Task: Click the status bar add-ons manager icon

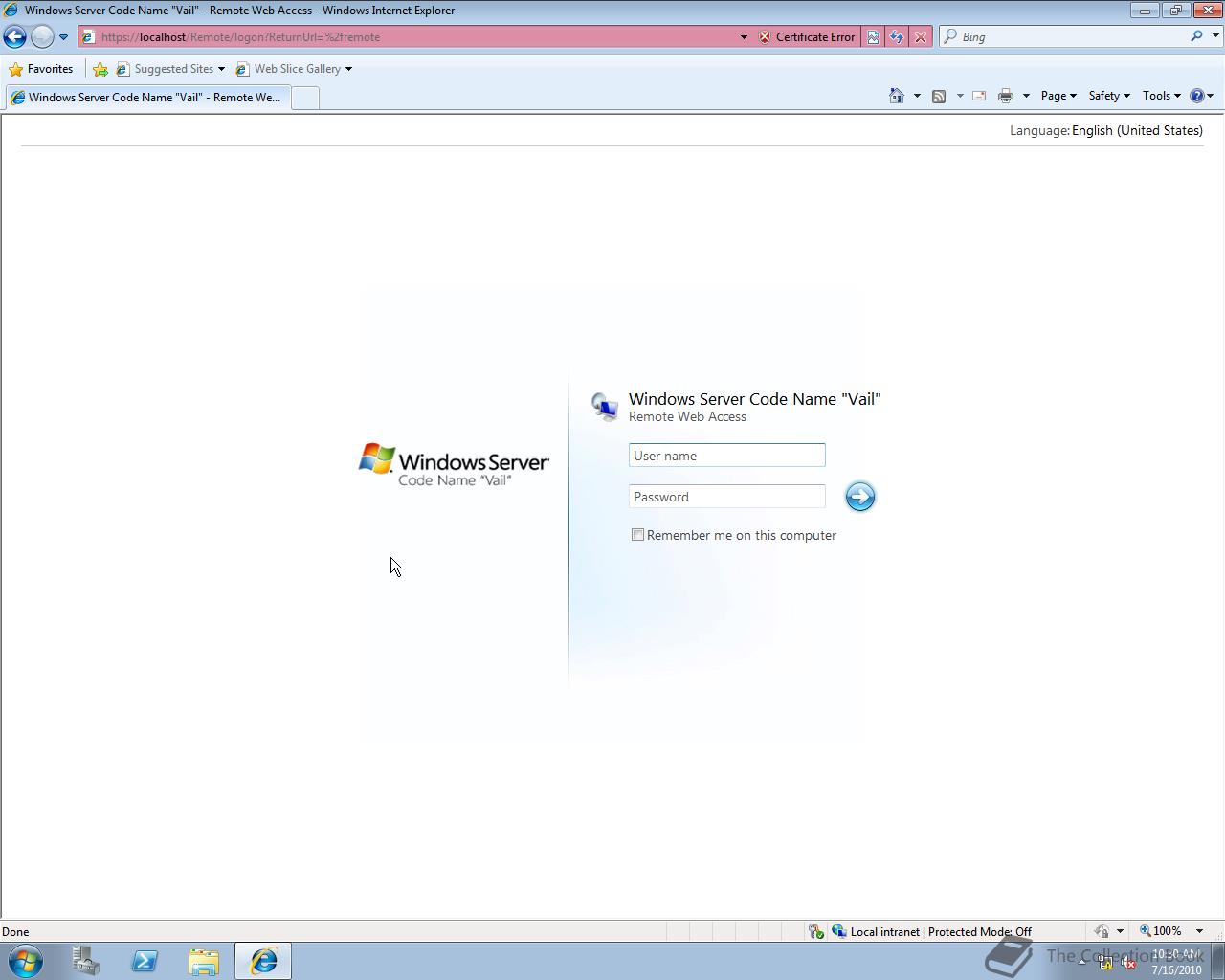Action: (816, 931)
